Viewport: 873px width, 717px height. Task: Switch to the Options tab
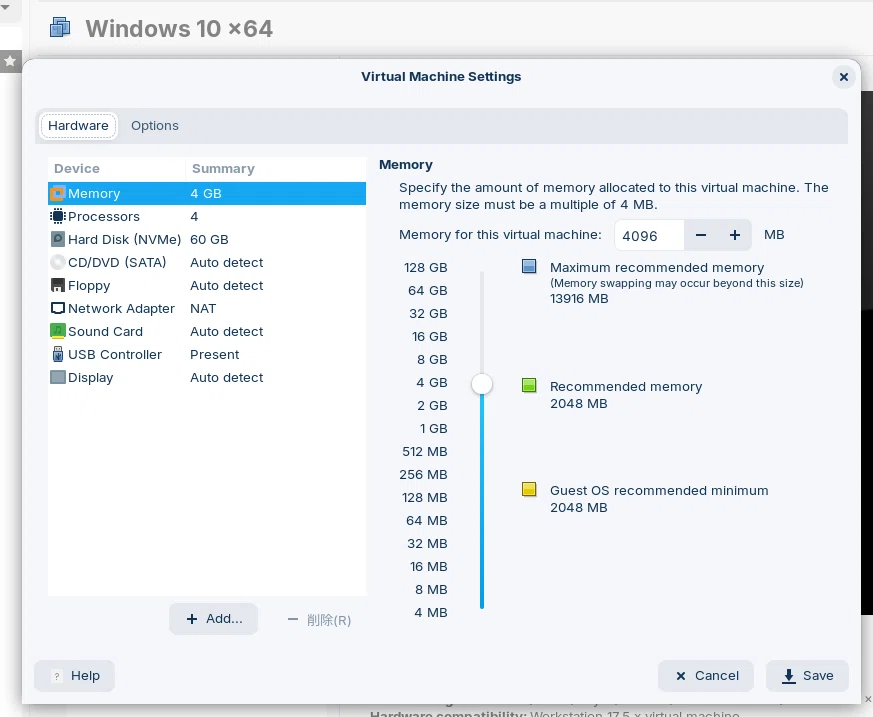click(155, 126)
